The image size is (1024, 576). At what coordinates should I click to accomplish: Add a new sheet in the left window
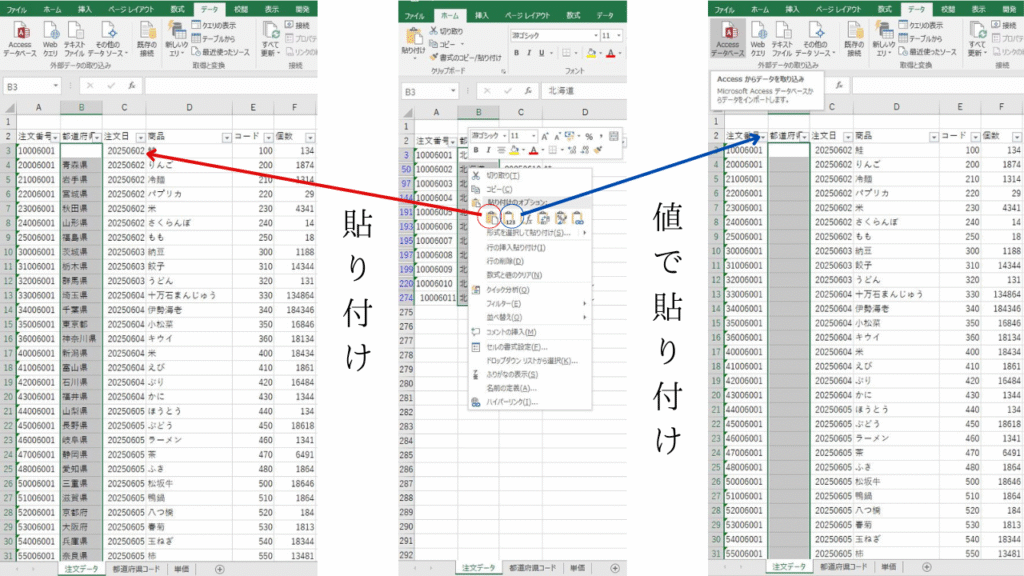[219, 569]
